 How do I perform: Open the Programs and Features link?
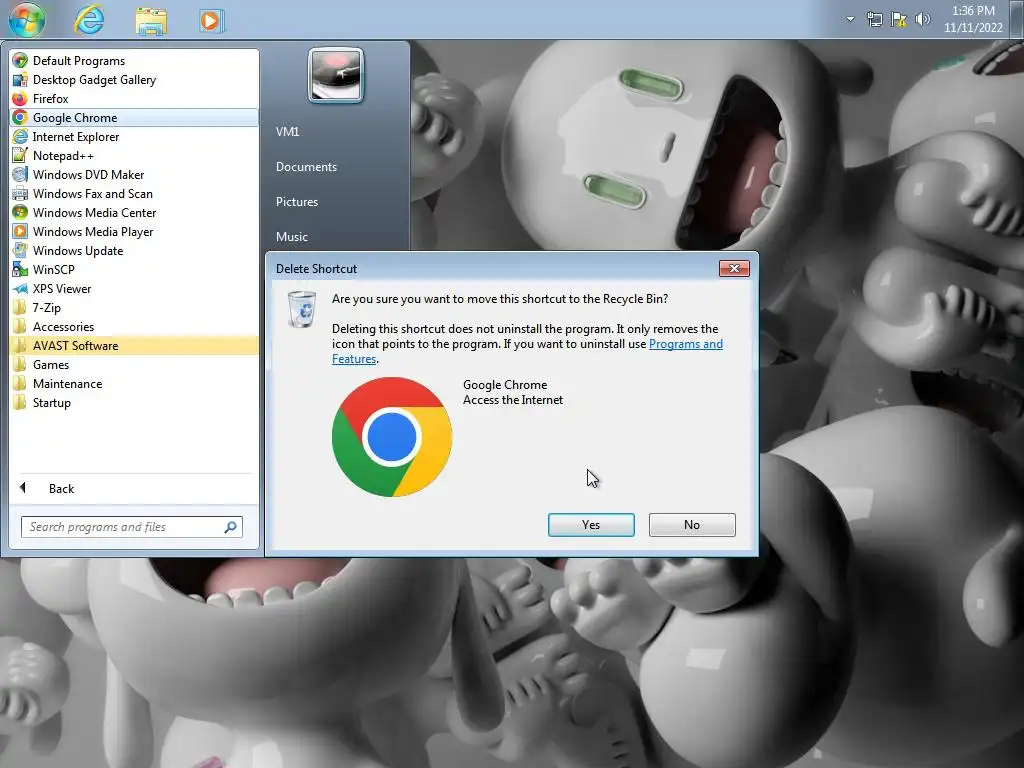coord(686,344)
